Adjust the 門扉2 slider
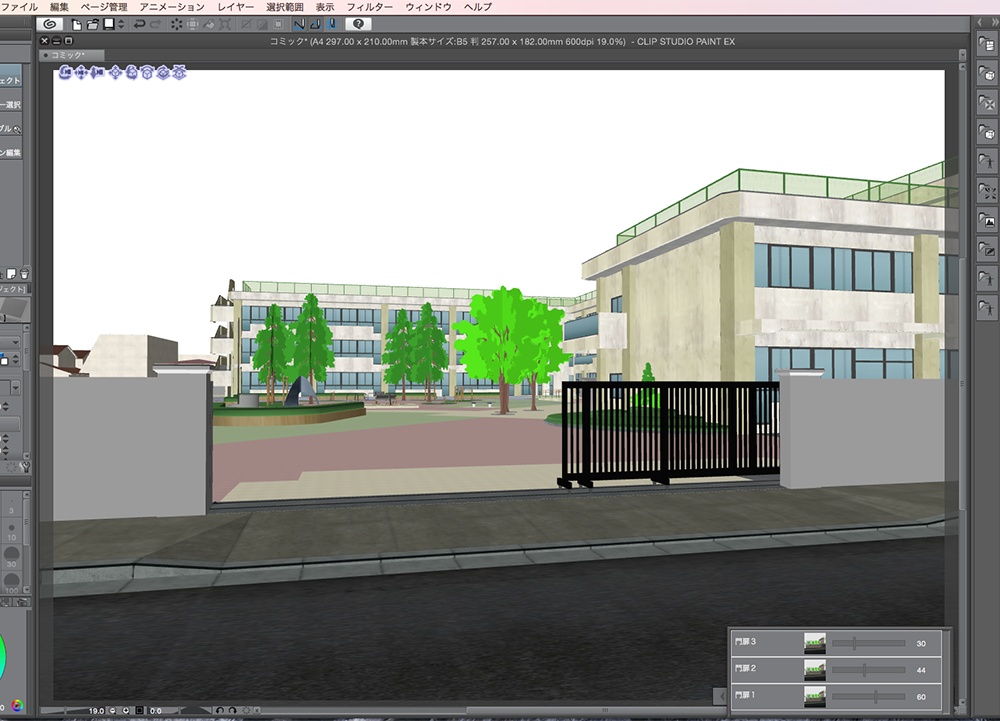 (x=868, y=670)
